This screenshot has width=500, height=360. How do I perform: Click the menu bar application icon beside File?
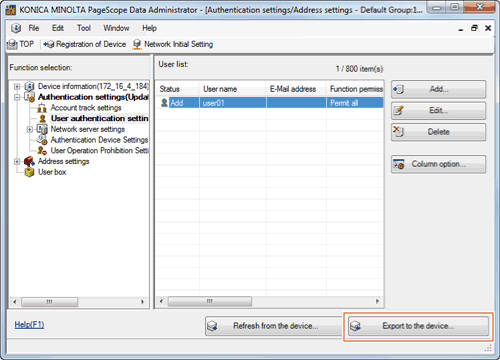[16, 28]
